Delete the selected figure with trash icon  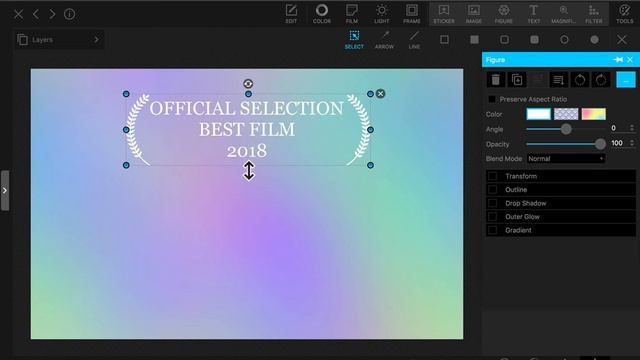tap(496, 80)
